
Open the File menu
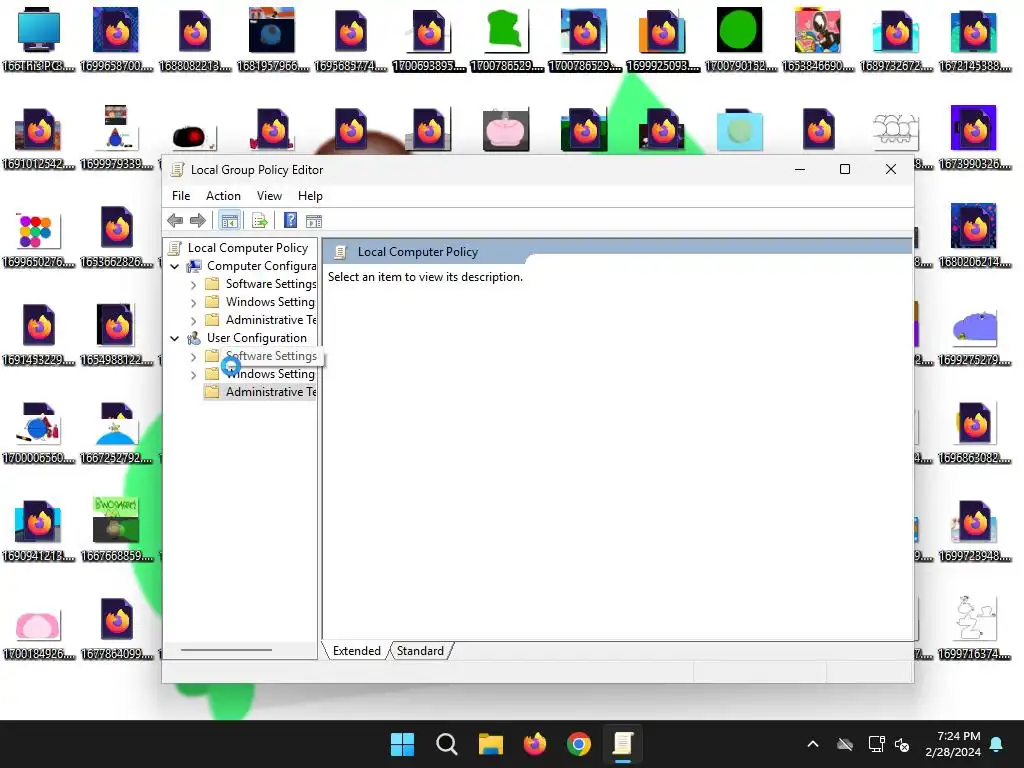tap(181, 196)
